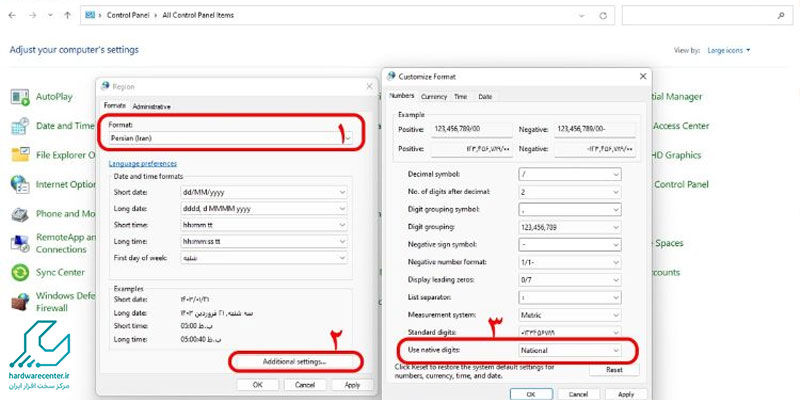Click the All Control Panel Items breadcrumb

(198, 15)
